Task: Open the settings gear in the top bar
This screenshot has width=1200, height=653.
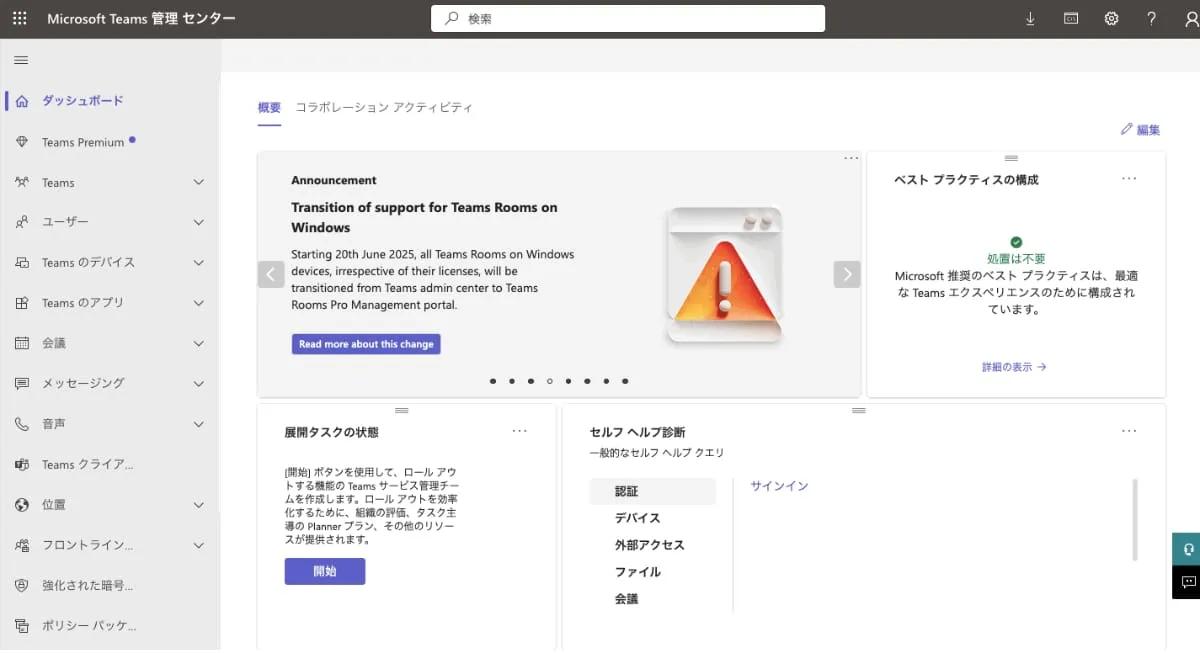Action: [x=1111, y=17]
